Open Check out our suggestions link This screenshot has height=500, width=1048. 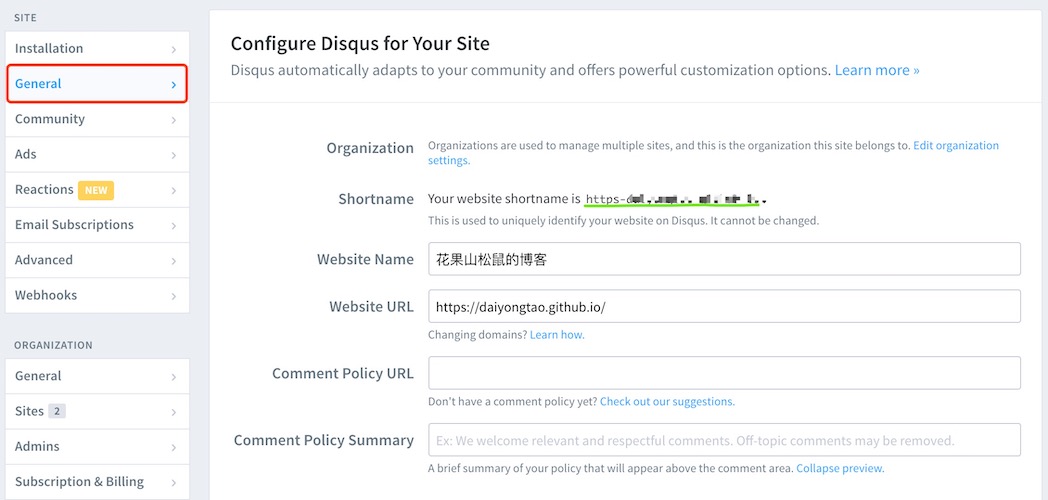667,402
